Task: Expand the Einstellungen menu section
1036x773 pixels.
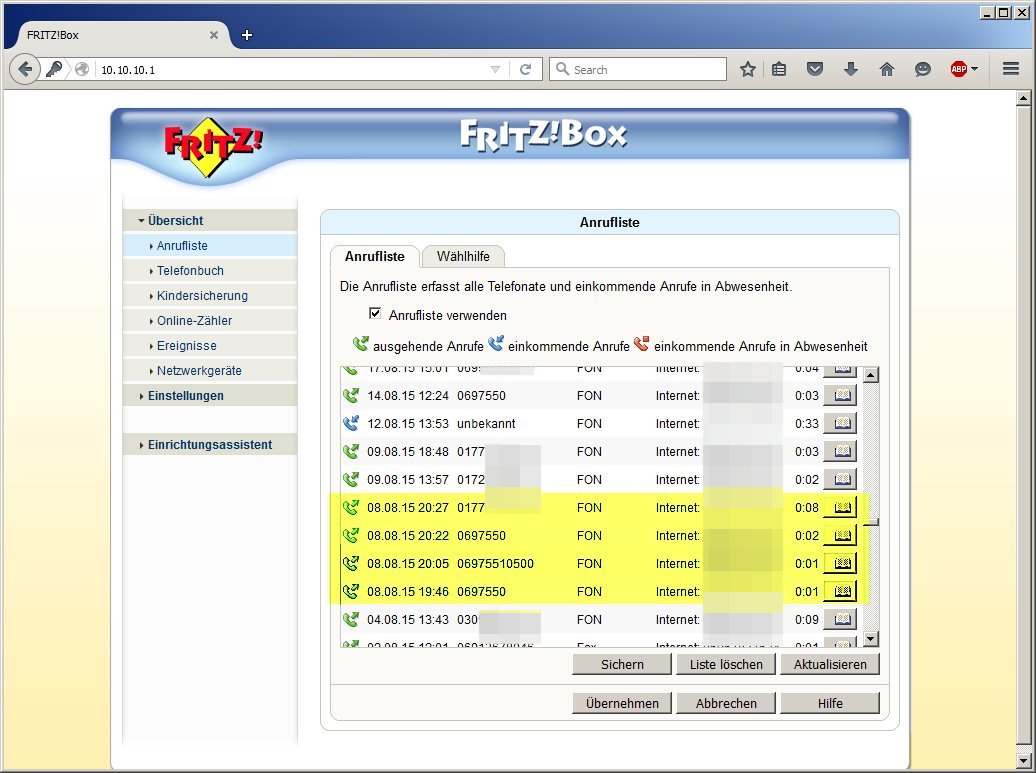Action: coord(185,396)
